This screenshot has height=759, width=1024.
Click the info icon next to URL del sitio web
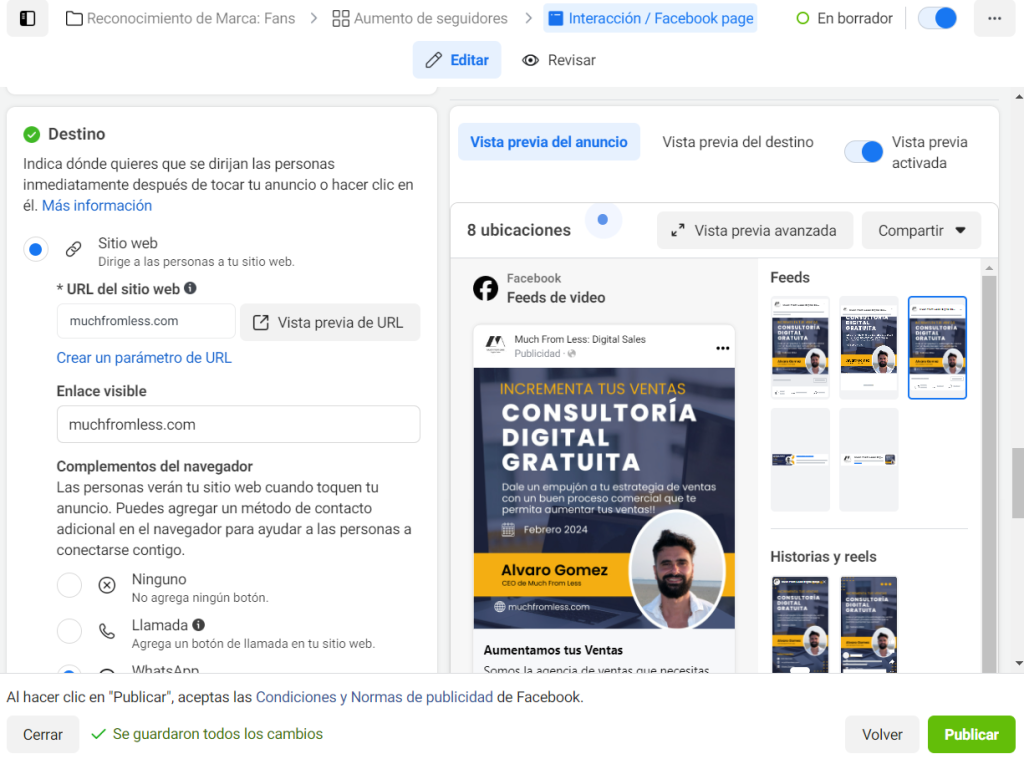click(x=190, y=288)
